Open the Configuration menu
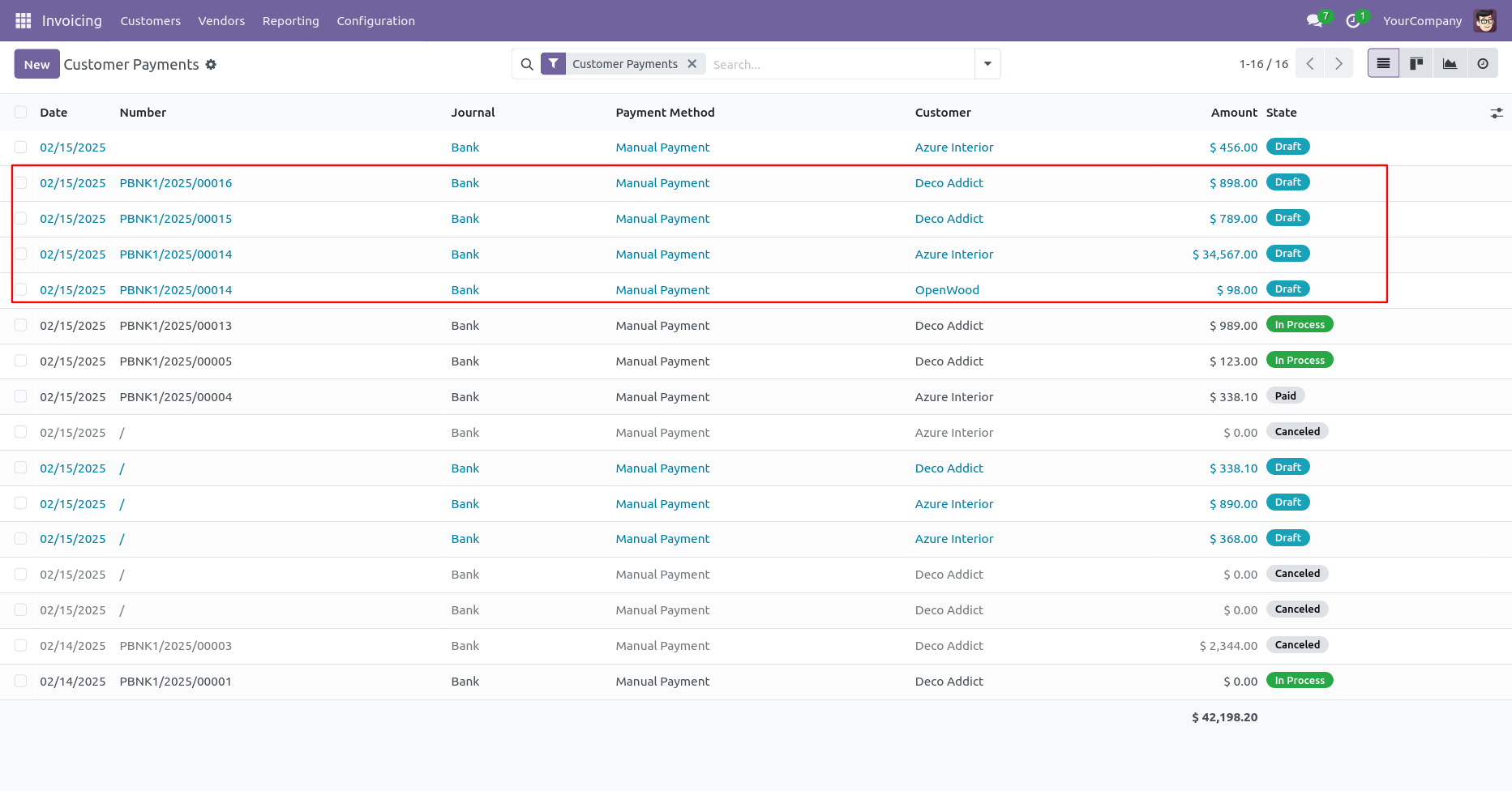 point(376,21)
